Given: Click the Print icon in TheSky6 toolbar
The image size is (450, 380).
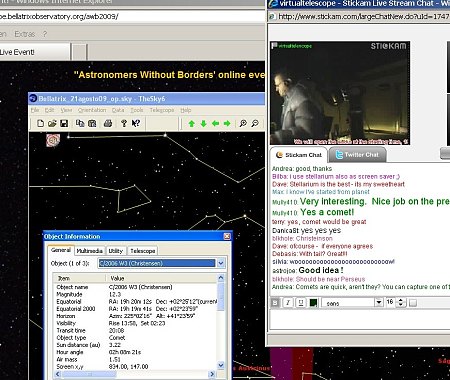Looking at the screenshot, I should click(108, 123).
